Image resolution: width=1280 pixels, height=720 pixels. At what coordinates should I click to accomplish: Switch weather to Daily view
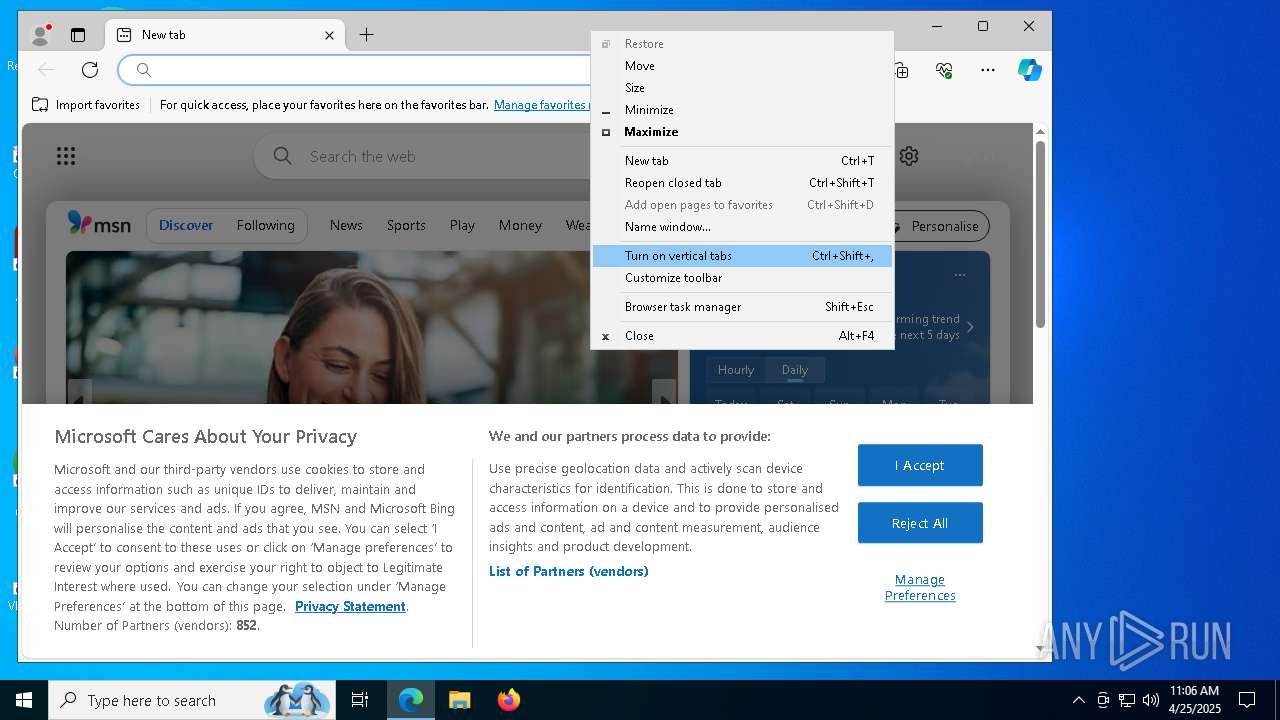click(795, 370)
